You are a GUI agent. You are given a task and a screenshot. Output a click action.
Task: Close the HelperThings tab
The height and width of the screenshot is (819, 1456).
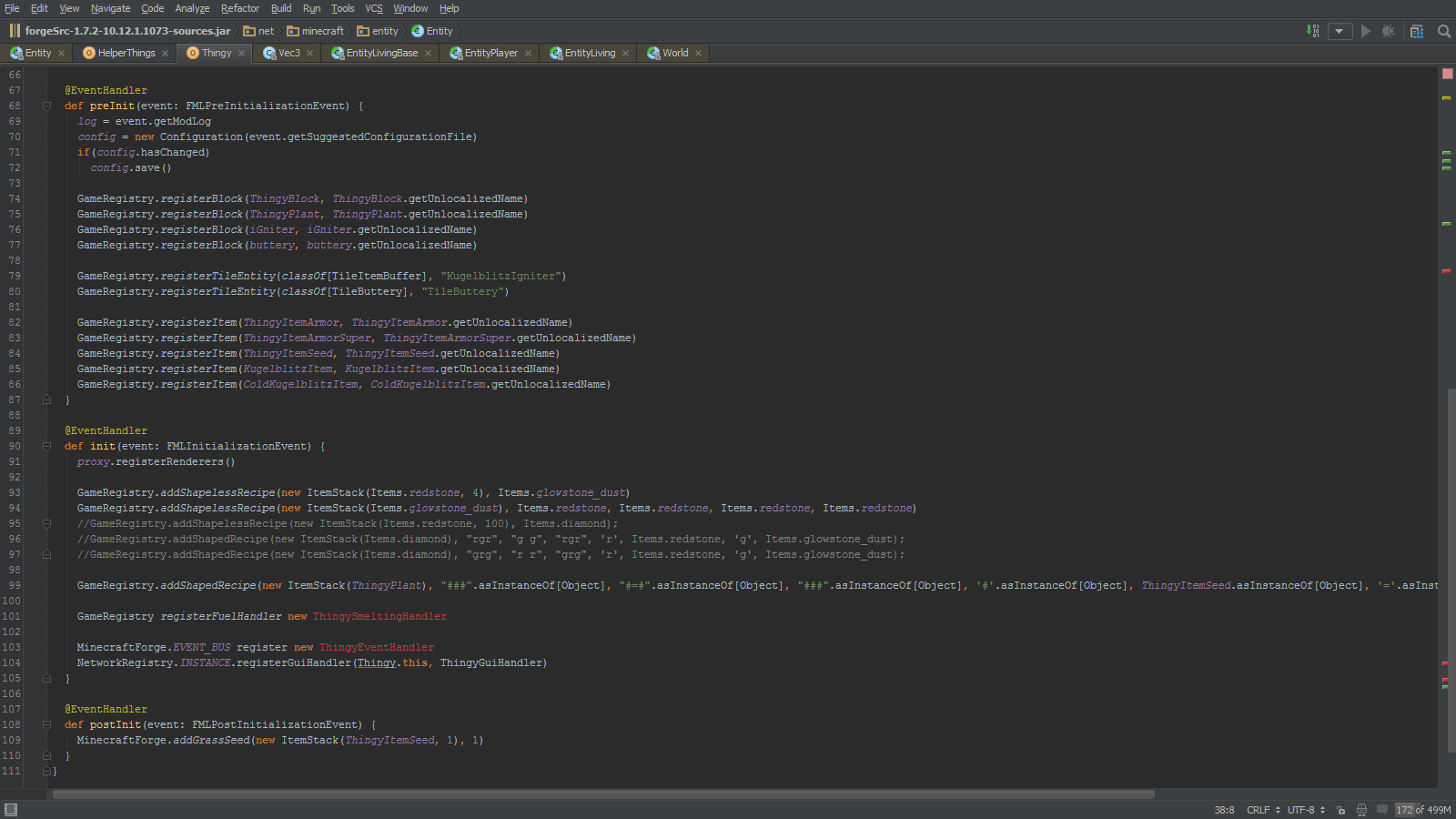165,54
